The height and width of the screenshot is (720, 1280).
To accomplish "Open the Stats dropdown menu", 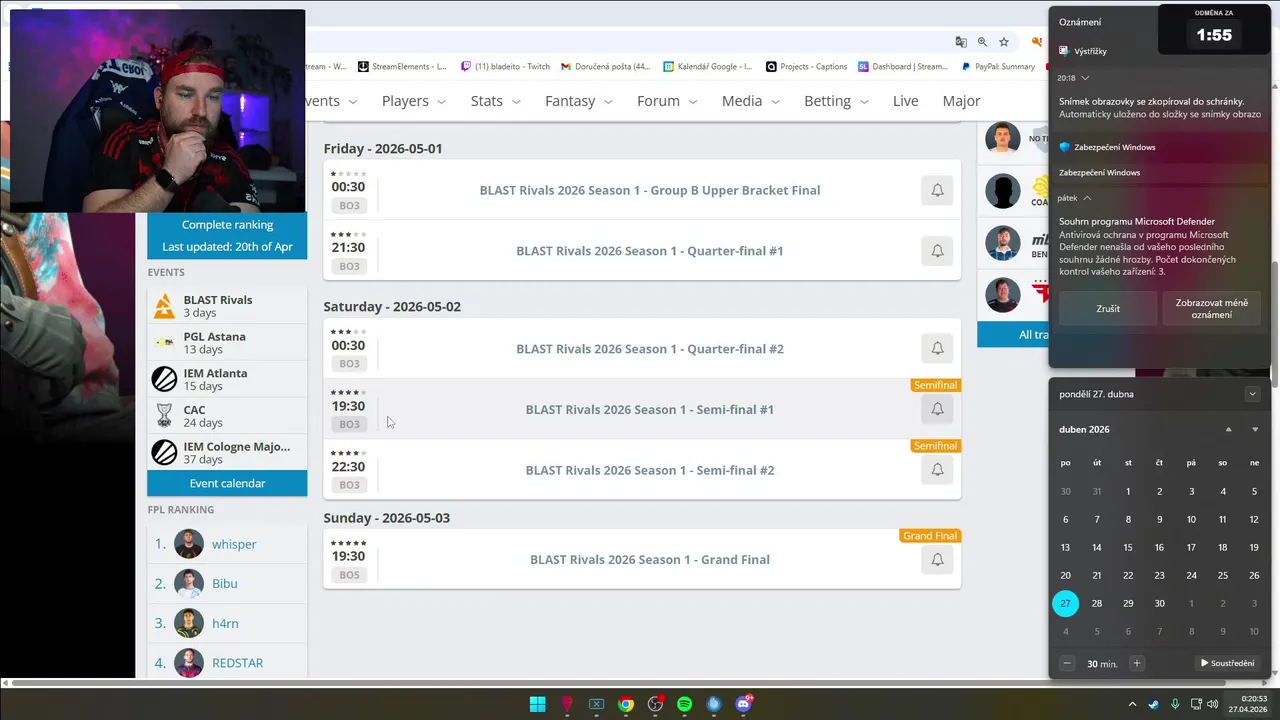I will click(x=495, y=101).
